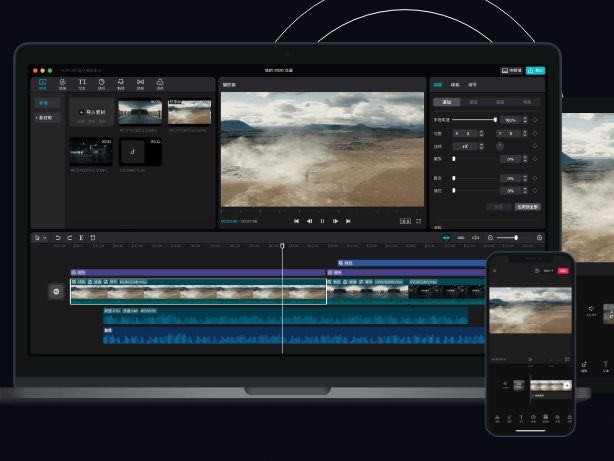Toggle the teal main-track magnet in timeline toolbar
The width and height of the screenshot is (614, 461).
[446, 238]
